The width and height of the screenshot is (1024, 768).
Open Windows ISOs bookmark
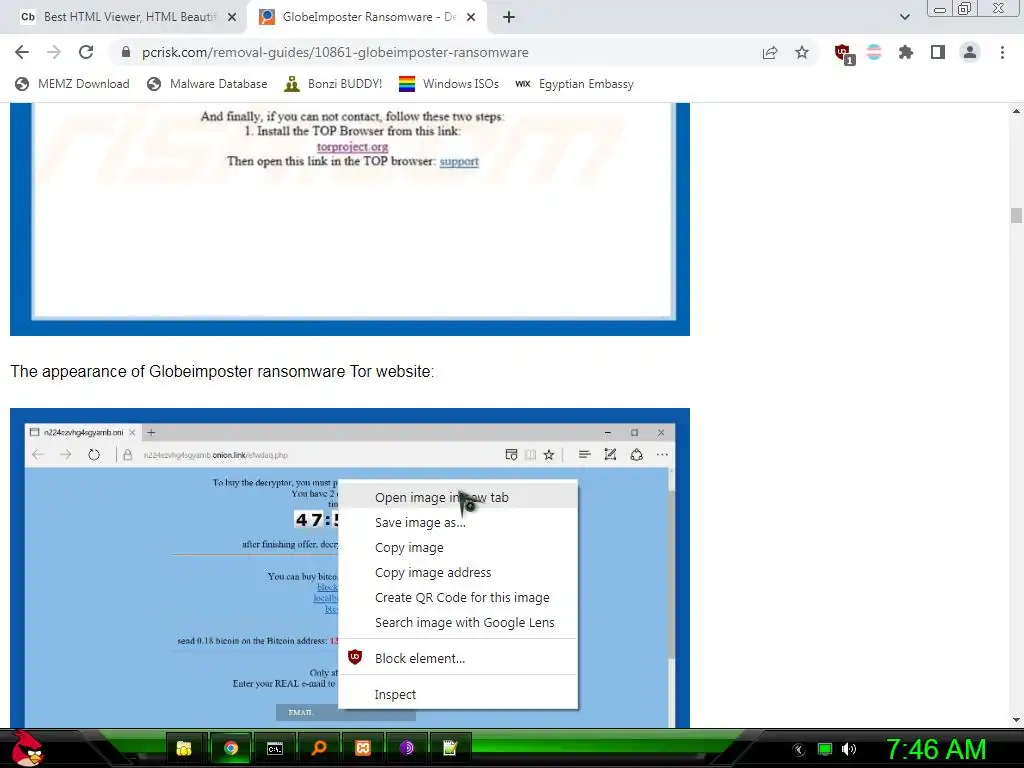click(x=449, y=84)
